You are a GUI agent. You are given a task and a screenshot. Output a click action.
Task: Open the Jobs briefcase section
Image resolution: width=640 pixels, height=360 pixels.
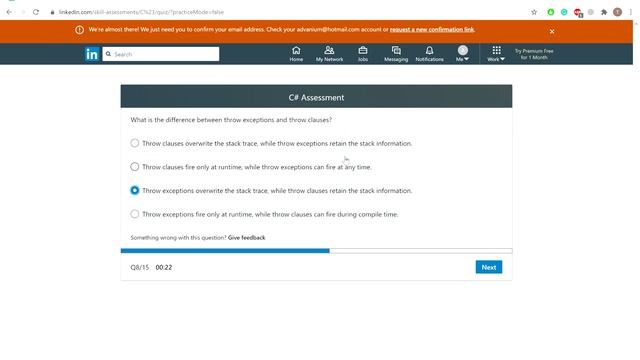click(x=363, y=54)
